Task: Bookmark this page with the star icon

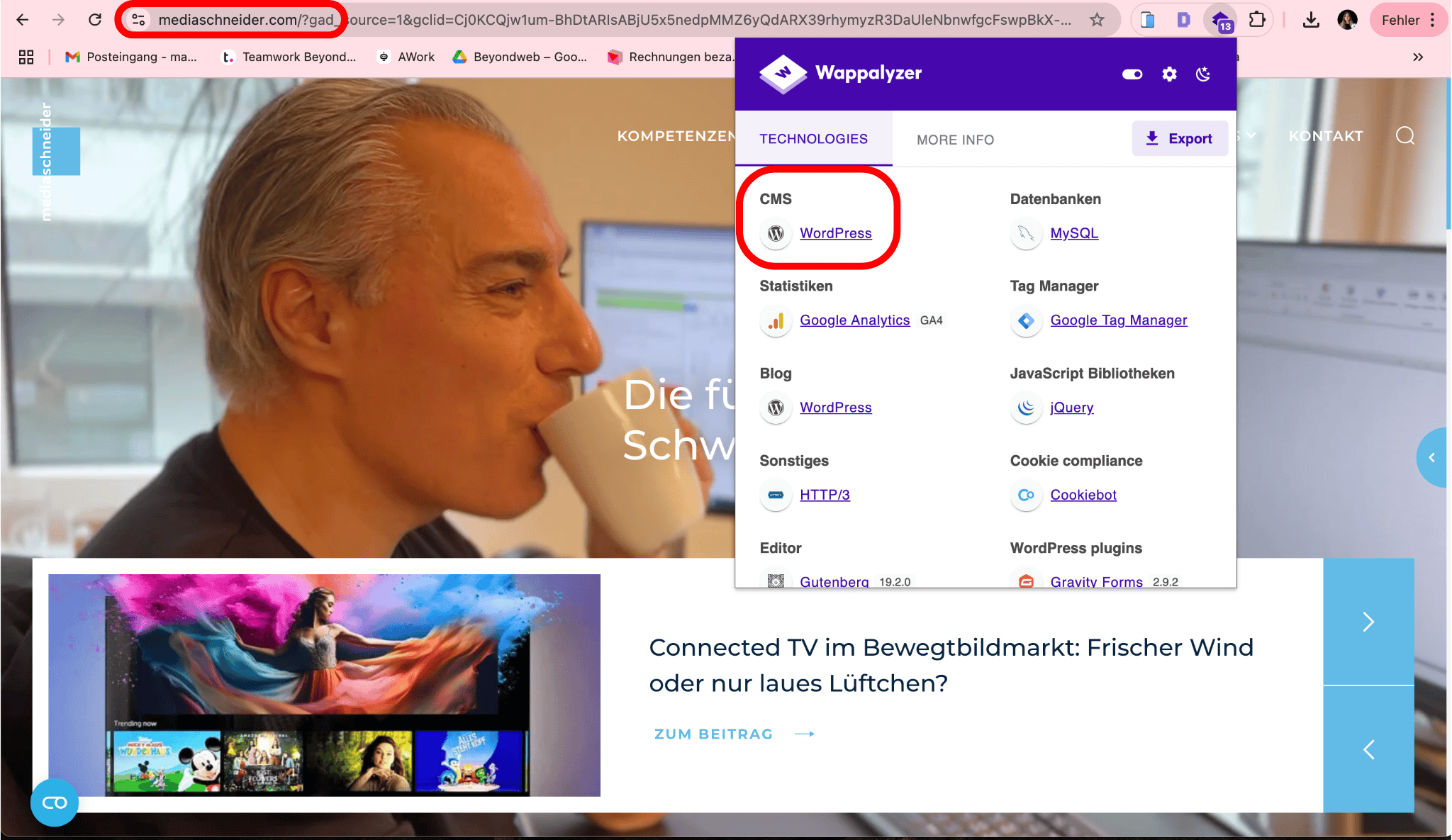Action: (1097, 20)
